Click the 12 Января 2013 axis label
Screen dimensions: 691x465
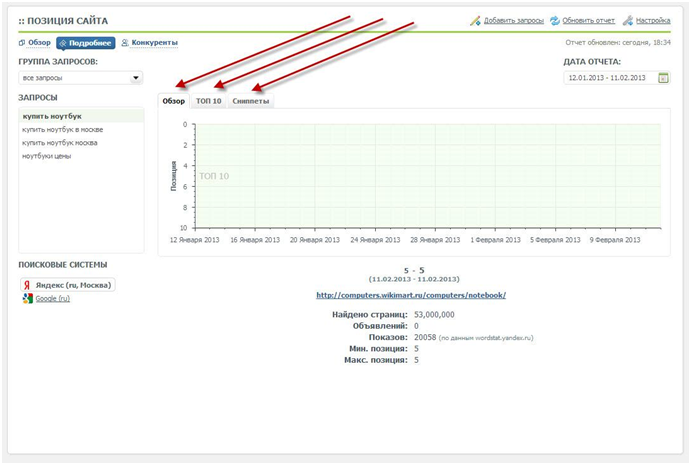[x=194, y=240]
